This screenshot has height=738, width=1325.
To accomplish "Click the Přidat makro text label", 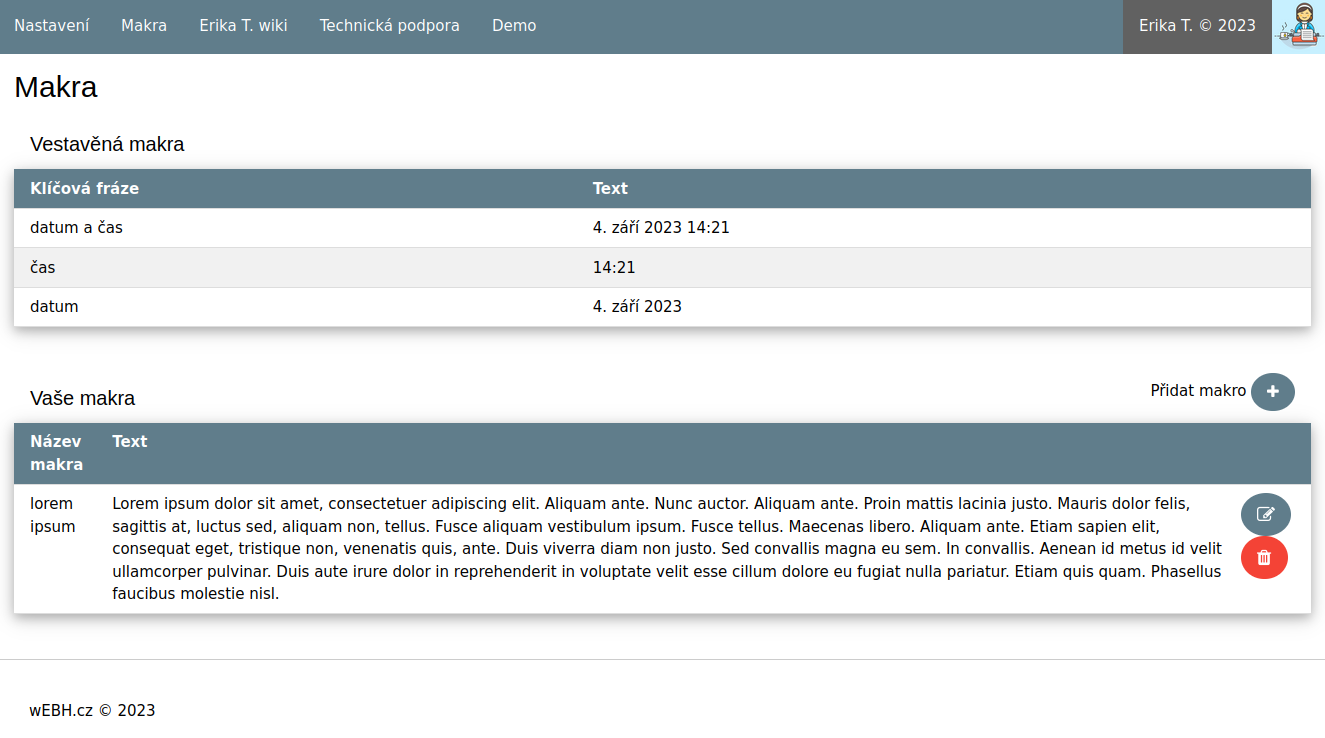I will click(x=1198, y=390).
